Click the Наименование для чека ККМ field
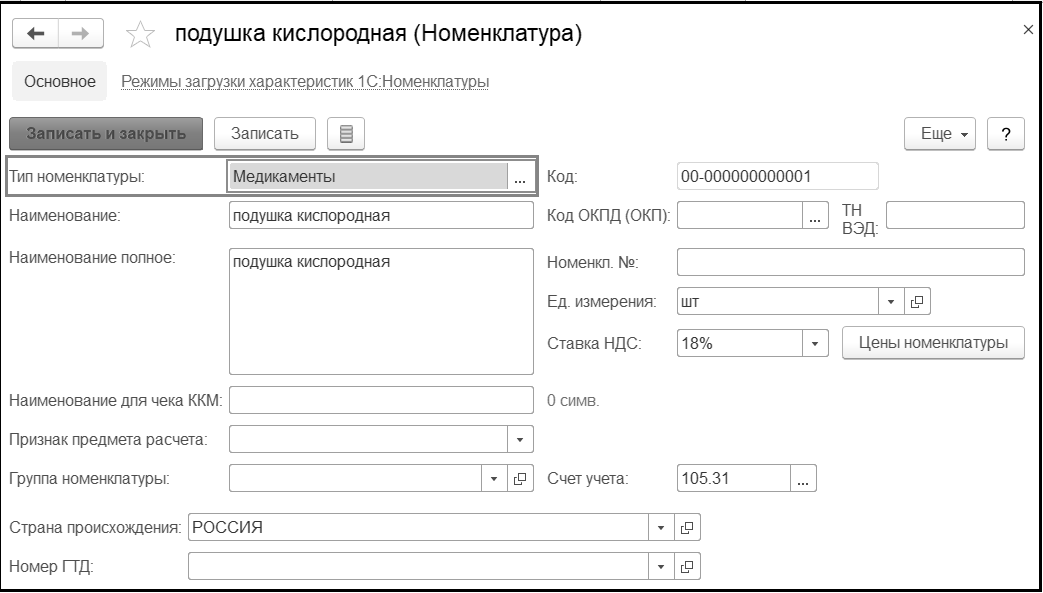 381,401
